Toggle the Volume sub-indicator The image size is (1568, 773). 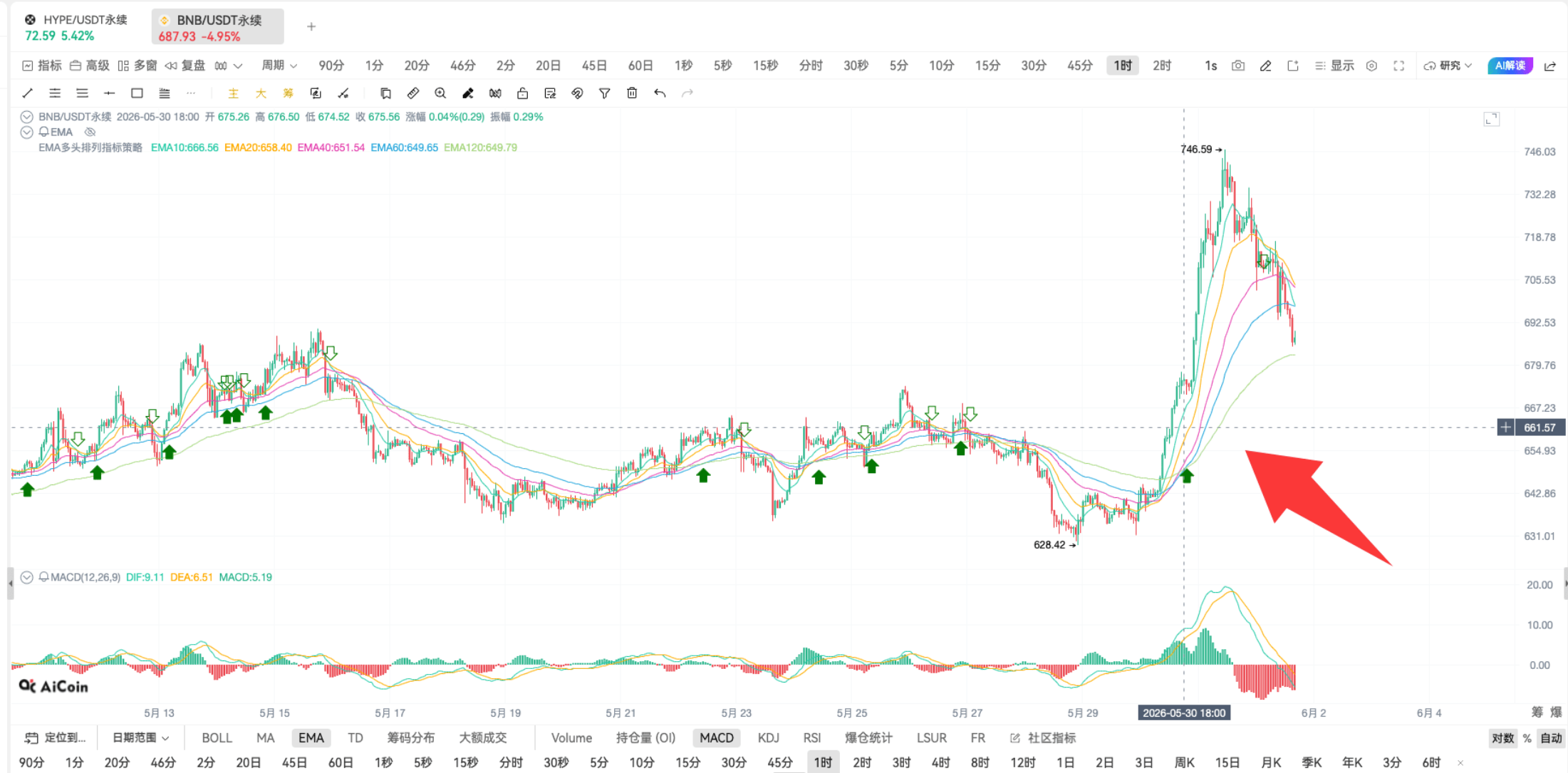(571, 737)
